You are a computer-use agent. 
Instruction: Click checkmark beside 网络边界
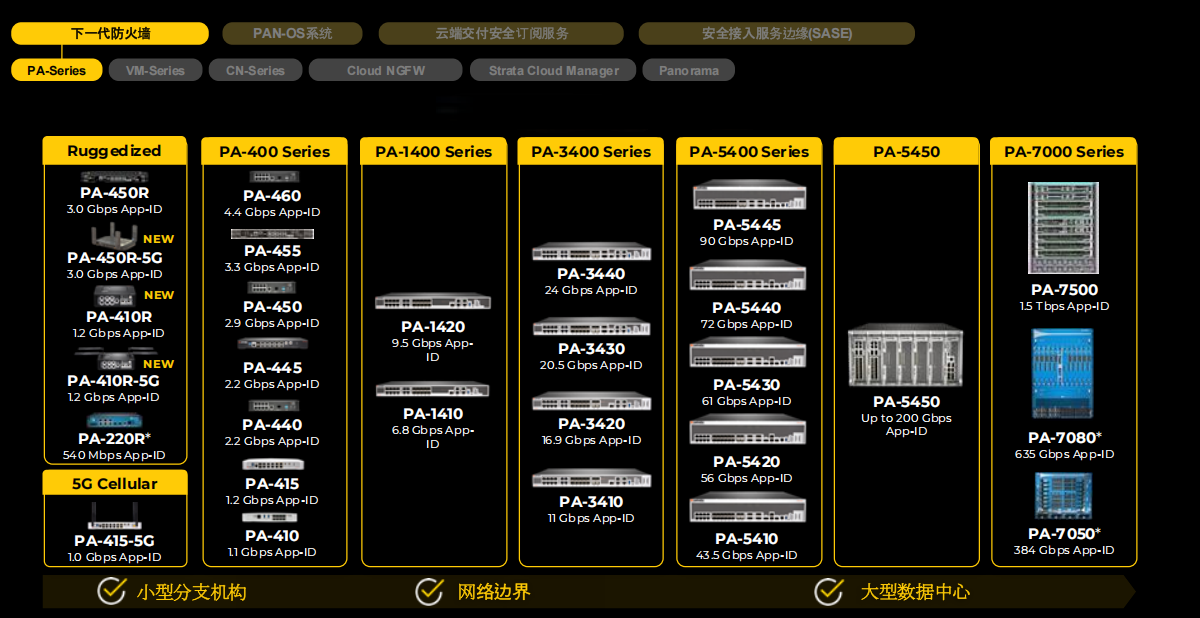pos(430,591)
